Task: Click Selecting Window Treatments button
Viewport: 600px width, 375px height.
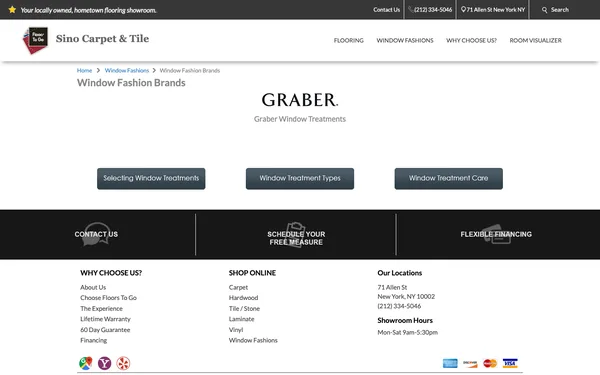Action: [x=151, y=179]
